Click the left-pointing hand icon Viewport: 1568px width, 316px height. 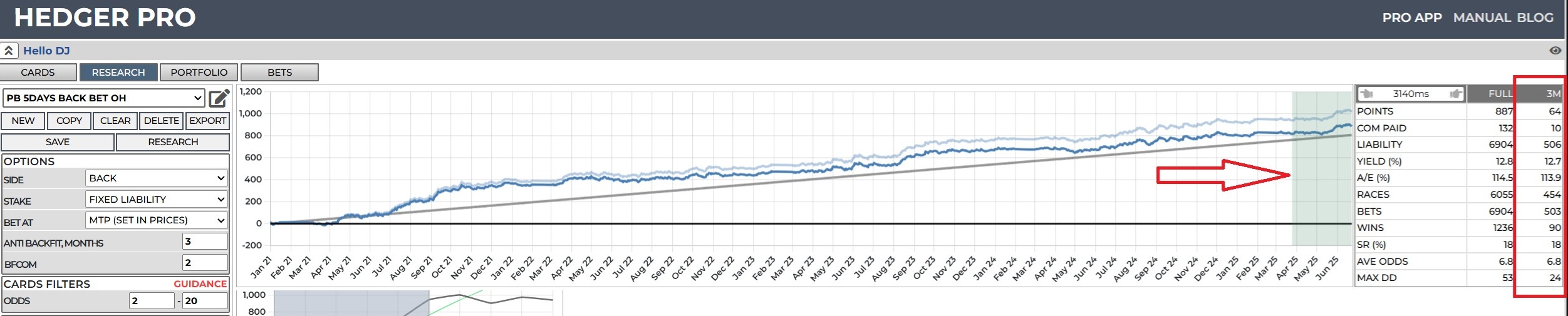[1367, 94]
